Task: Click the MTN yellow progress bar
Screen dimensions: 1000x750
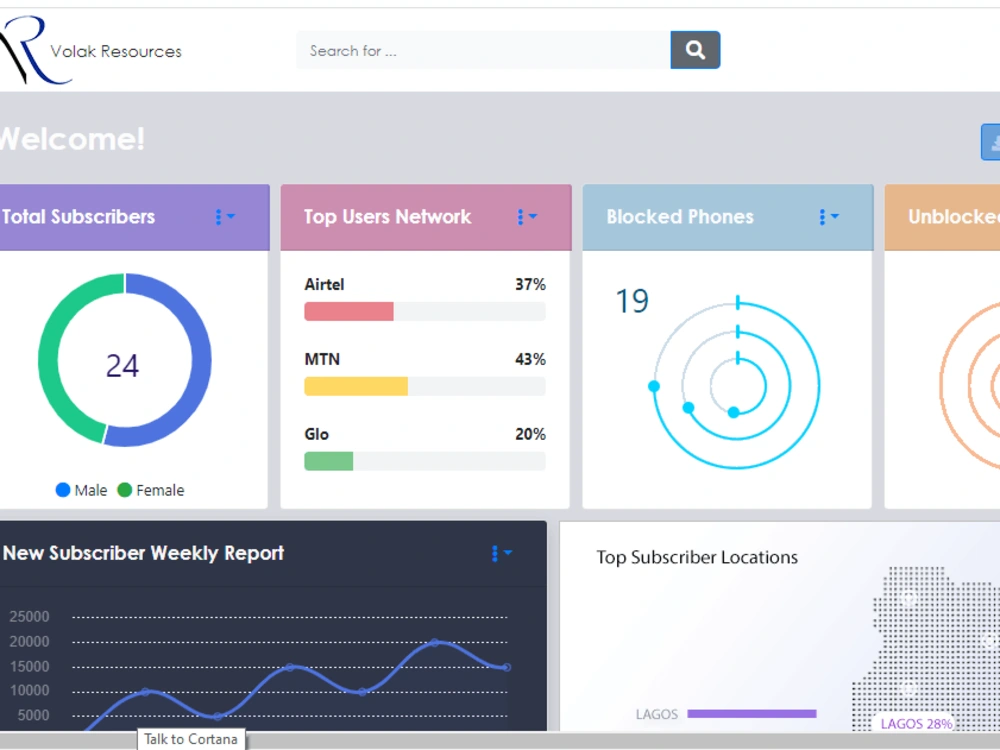Action: coord(356,386)
